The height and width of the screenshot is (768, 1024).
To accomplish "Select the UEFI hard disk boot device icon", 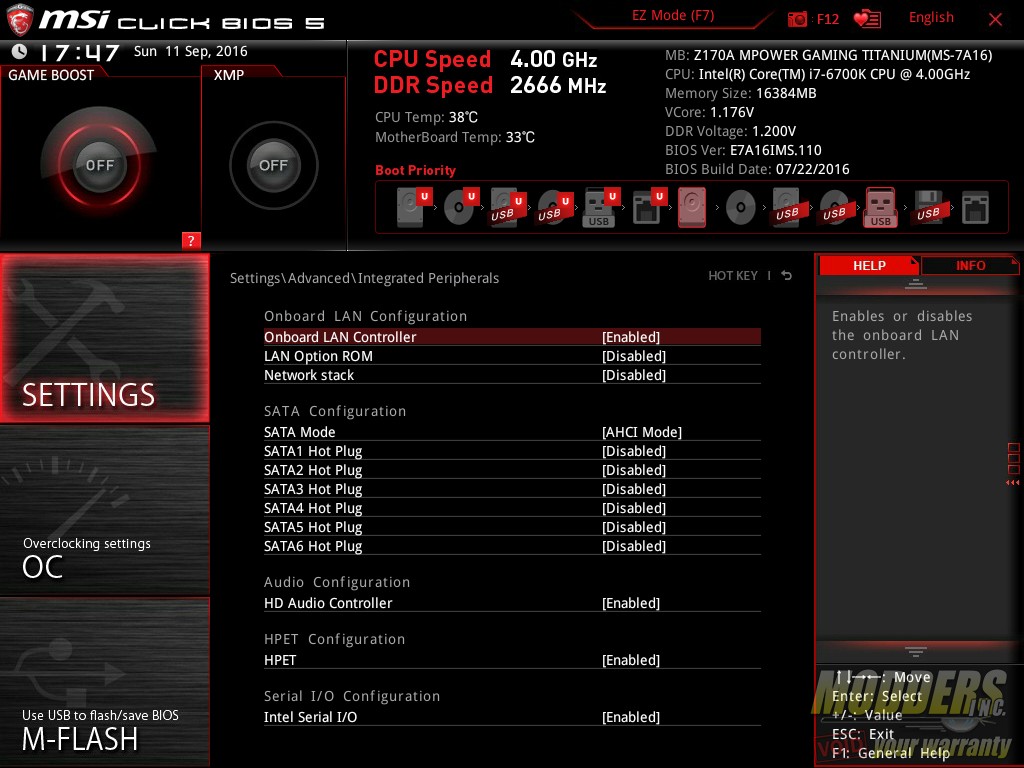I will (414, 207).
